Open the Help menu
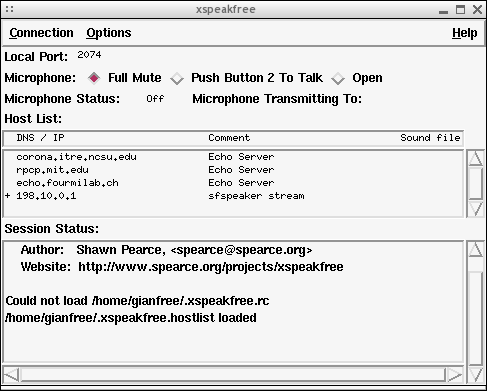The width and height of the screenshot is (487, 391). tap(465, 33)
